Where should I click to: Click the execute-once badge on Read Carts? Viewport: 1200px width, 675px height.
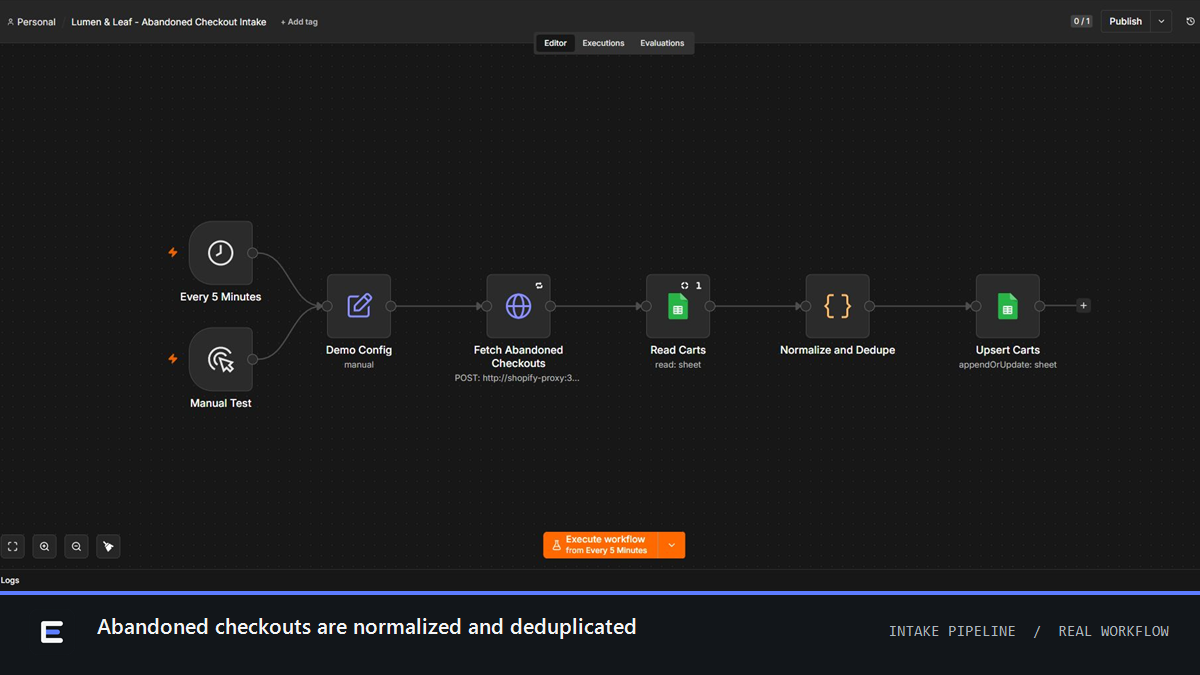[685, 285]
